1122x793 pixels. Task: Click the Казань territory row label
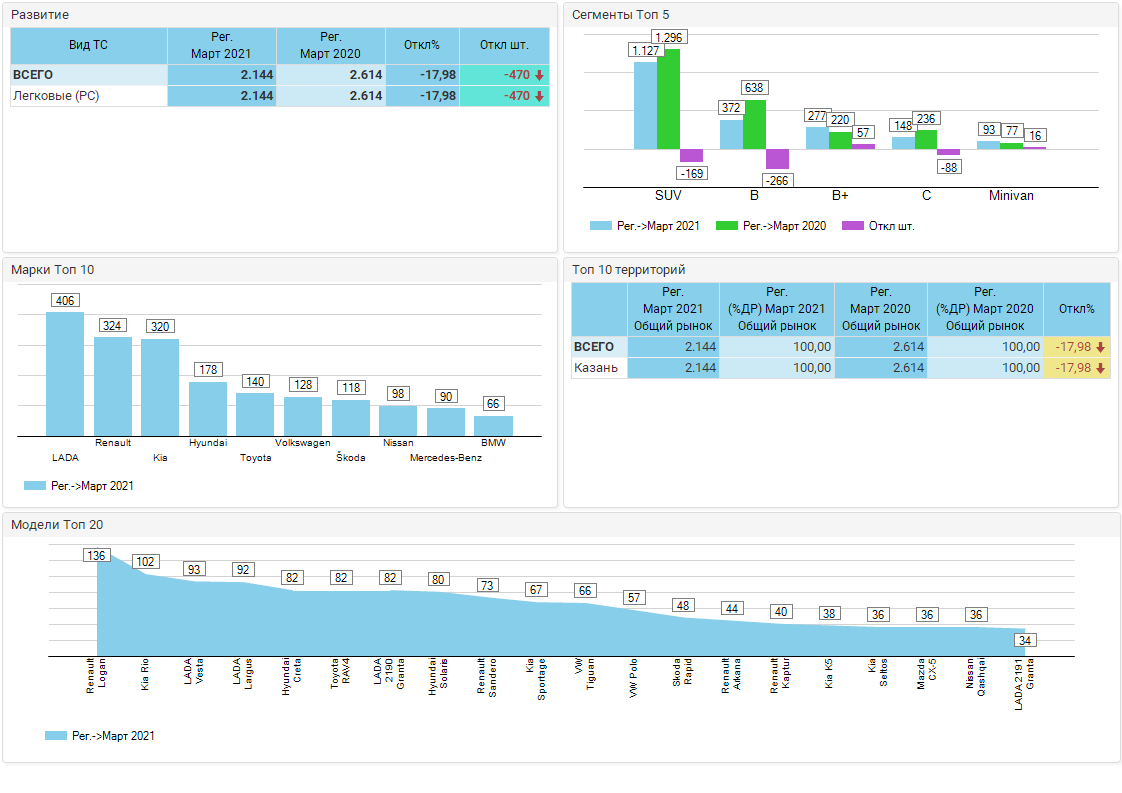pos(596,368)
